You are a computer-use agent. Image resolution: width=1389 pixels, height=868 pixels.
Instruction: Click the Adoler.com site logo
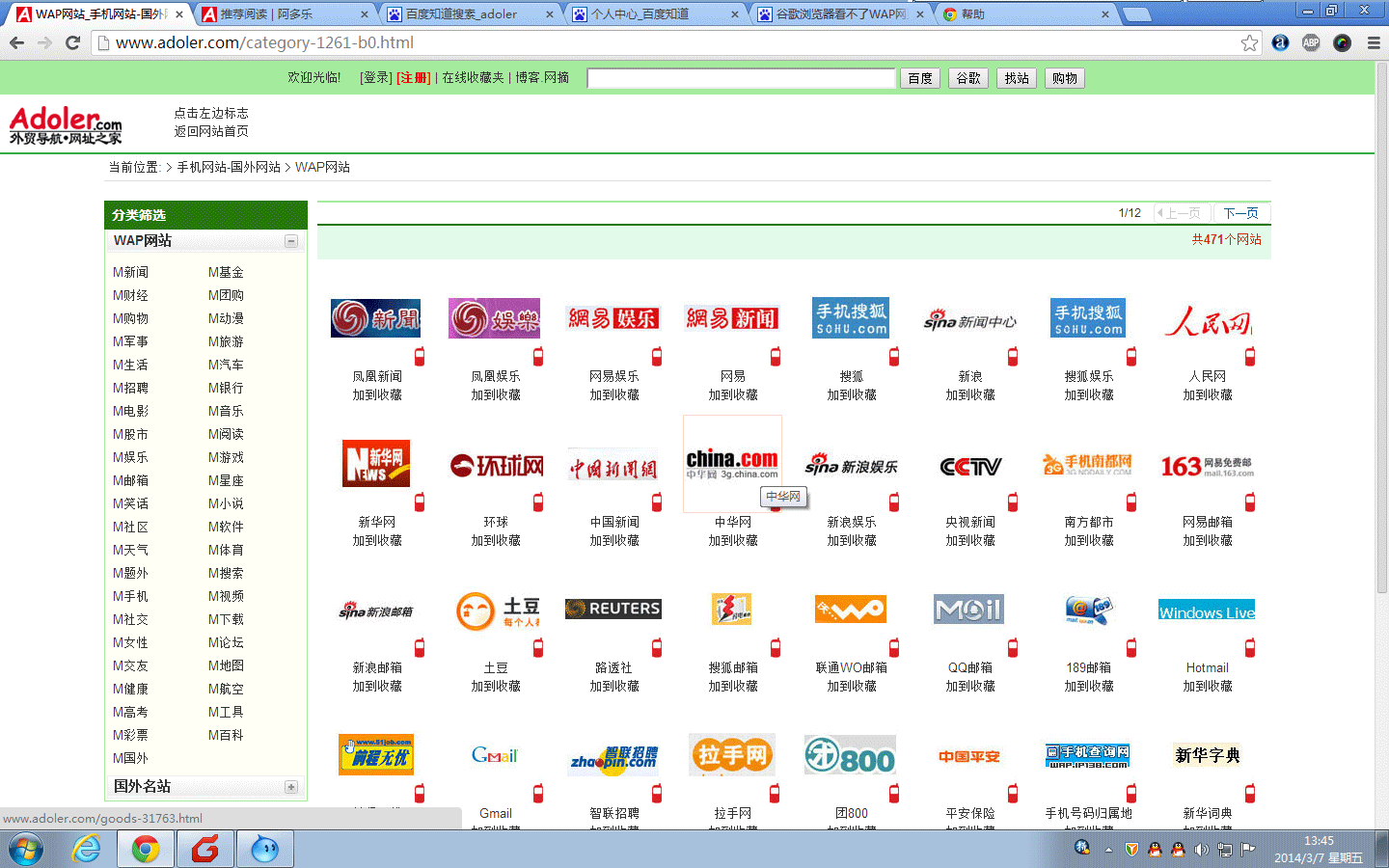pos(66,124)
